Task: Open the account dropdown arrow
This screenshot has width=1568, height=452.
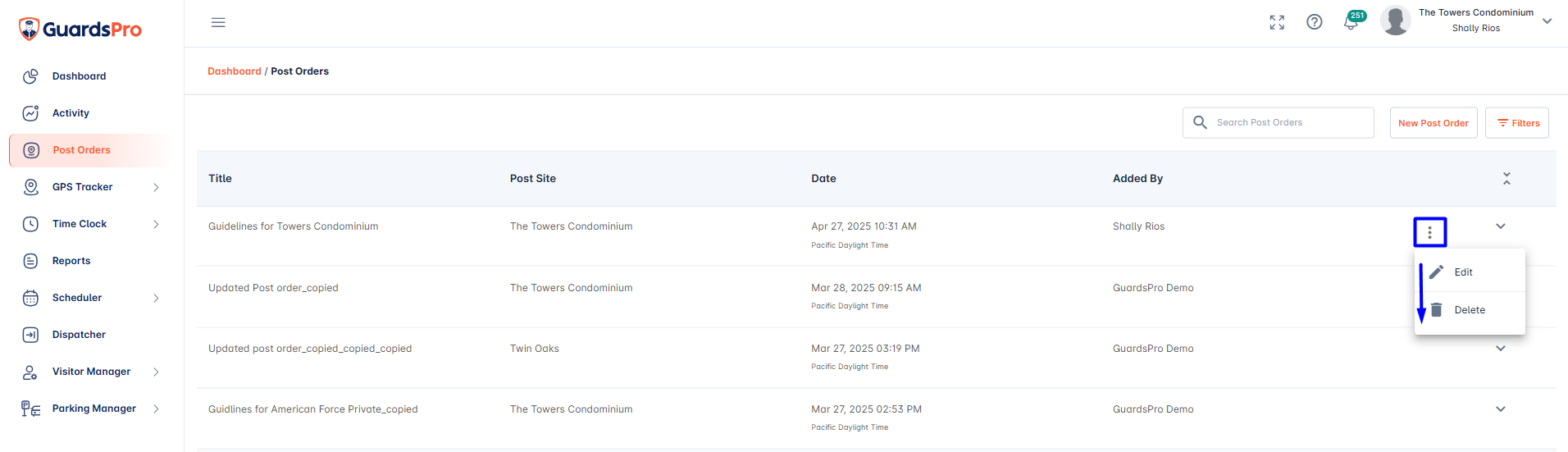Action: click(1547, 21)
